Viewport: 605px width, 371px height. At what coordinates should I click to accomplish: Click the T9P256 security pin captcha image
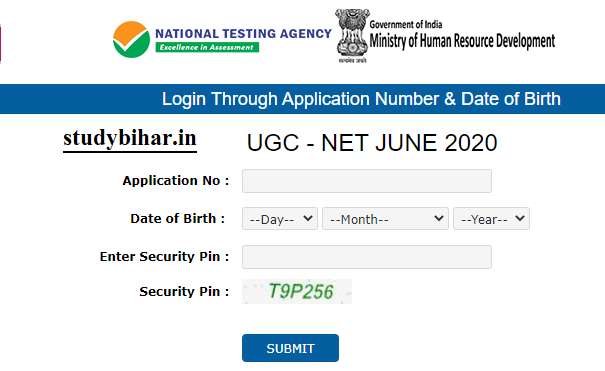click(x=297, y=292)
